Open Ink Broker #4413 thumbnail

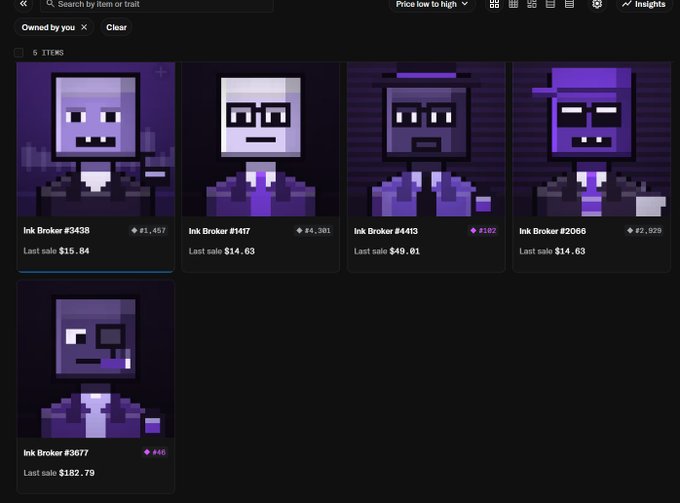coord(426,139)
